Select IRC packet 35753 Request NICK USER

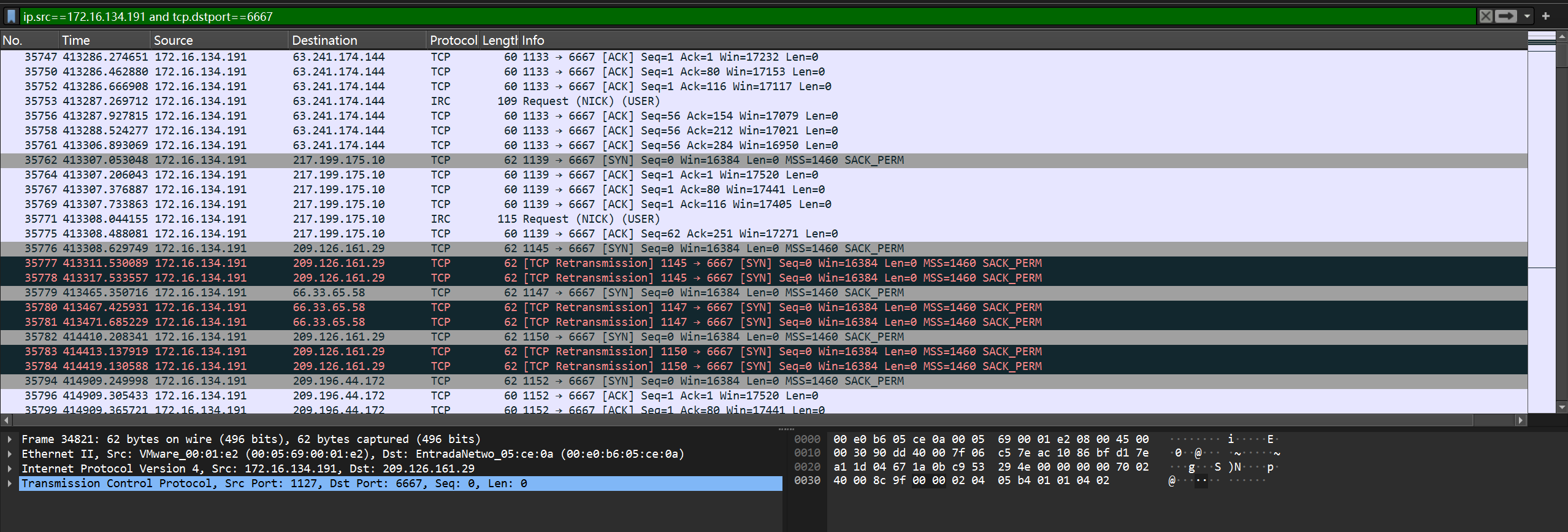[x=763, y=101]
